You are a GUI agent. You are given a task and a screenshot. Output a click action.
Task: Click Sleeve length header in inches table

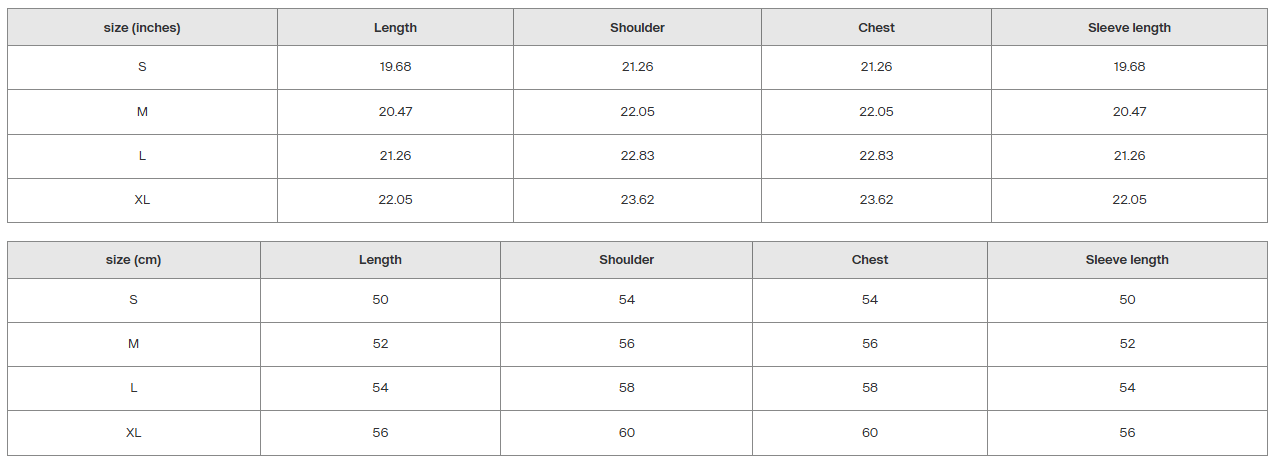[1129, 28]
